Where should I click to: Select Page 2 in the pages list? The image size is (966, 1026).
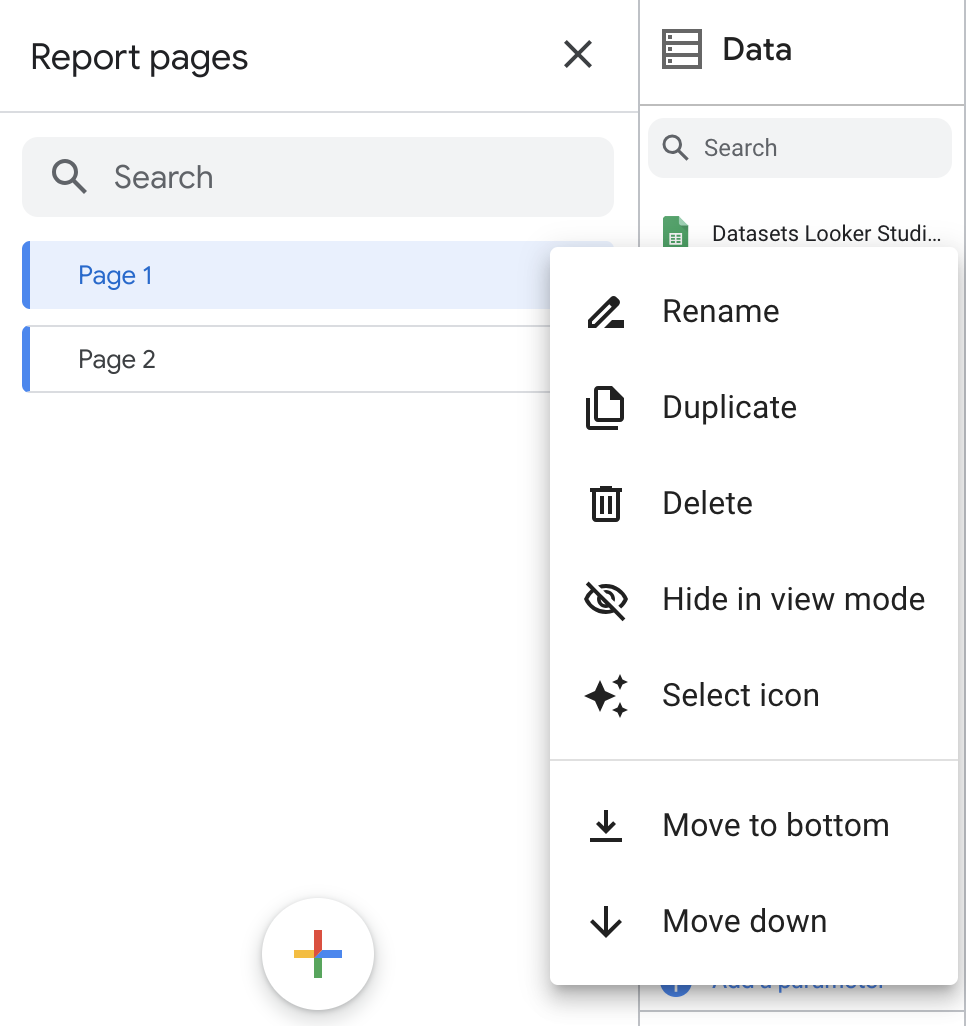pos(117,358)
